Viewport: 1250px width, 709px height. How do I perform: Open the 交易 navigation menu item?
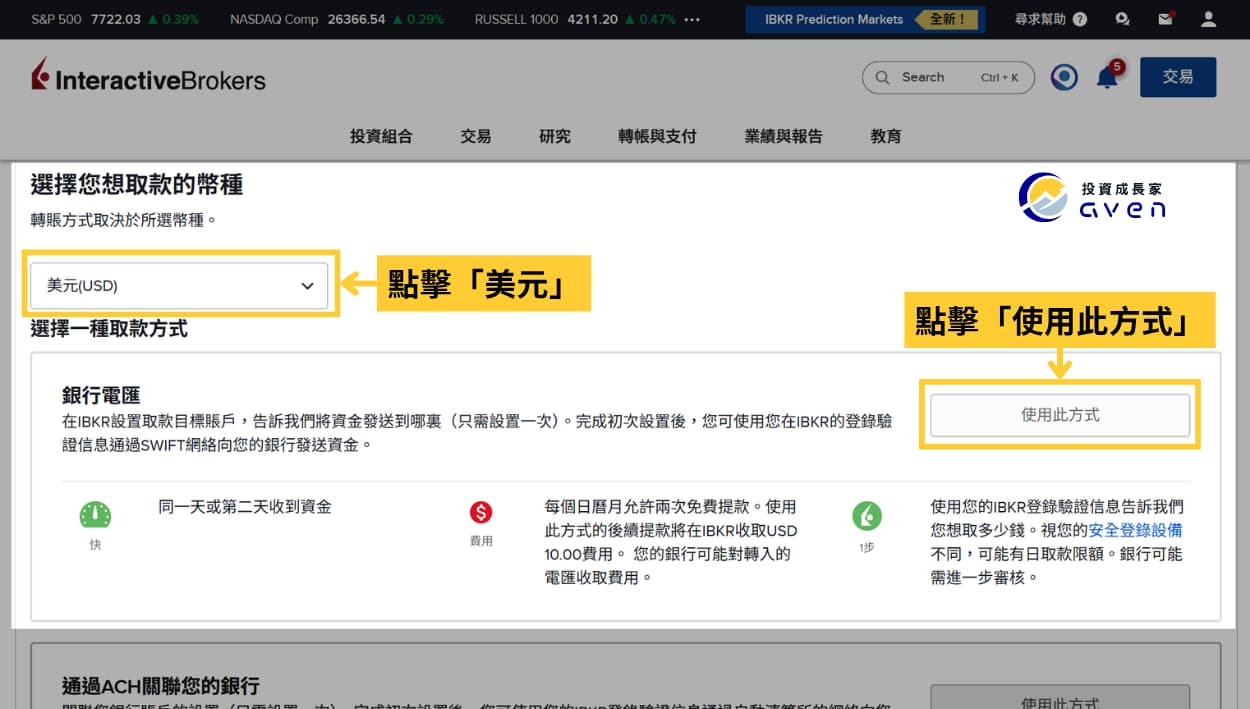(x=476, y=136)
